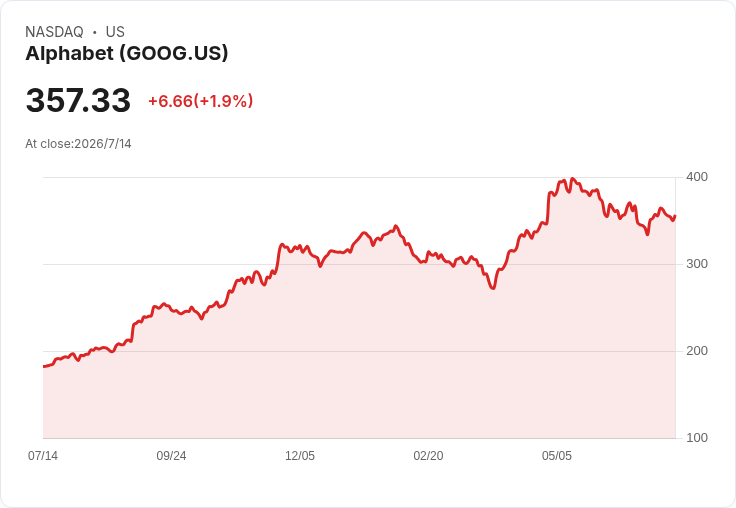Select the NASDAQ exchange label
This screenshot has height=508, width=736.
pyautogui.click(x=54, y=32)
